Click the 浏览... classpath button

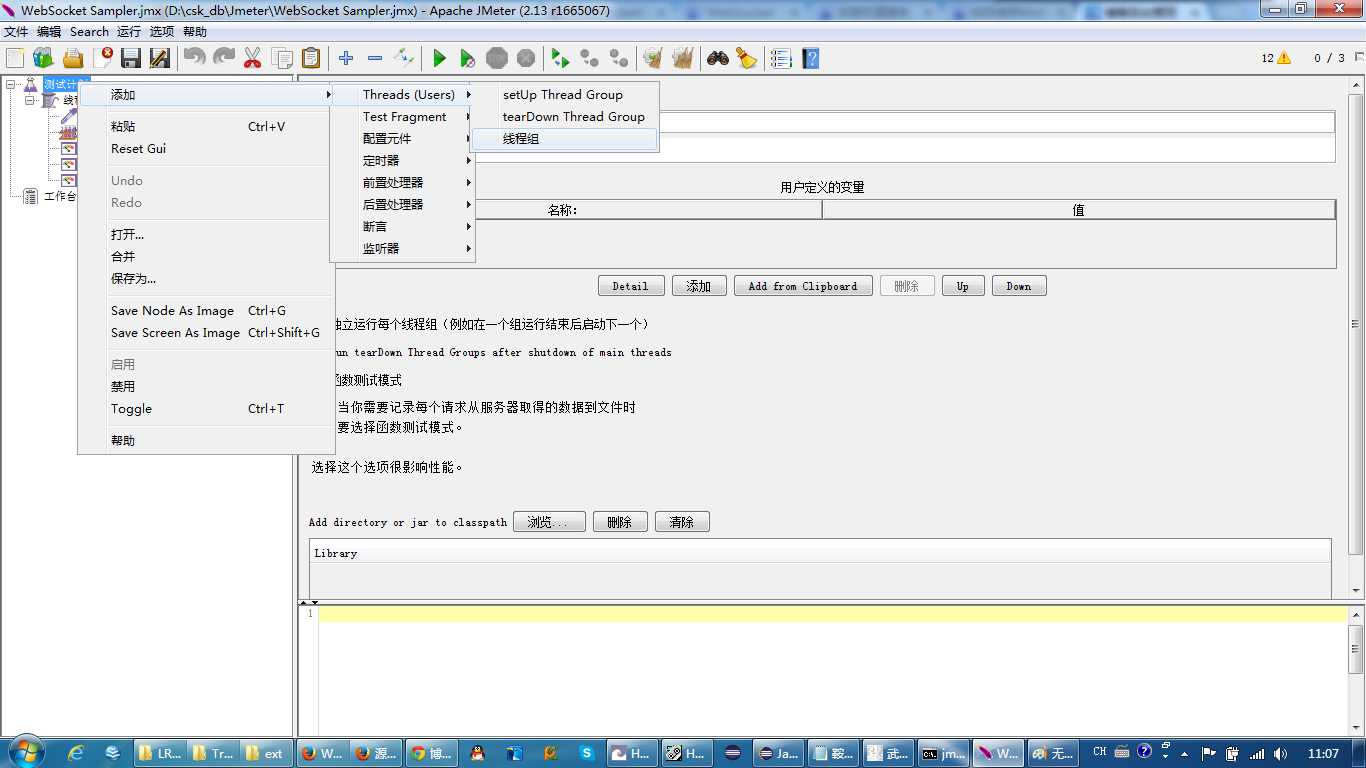pos(549,522)
